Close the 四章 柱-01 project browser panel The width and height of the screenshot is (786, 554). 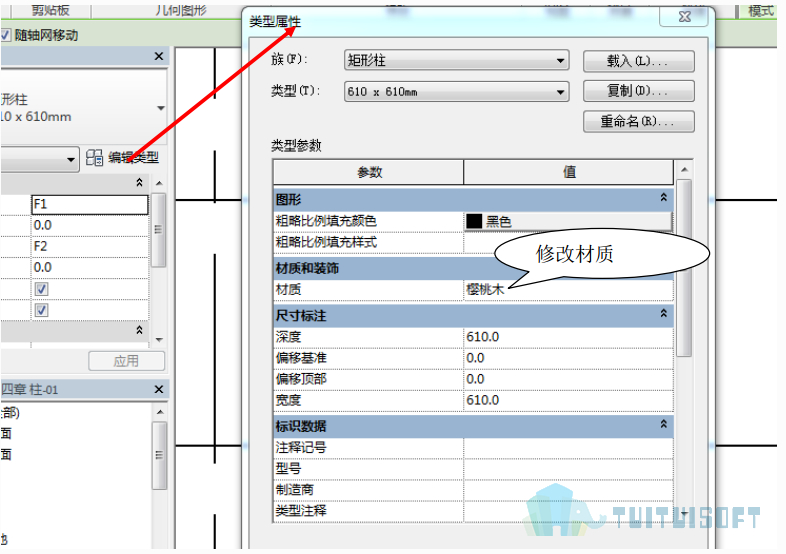pyautogui.click(x=159, y=389)
